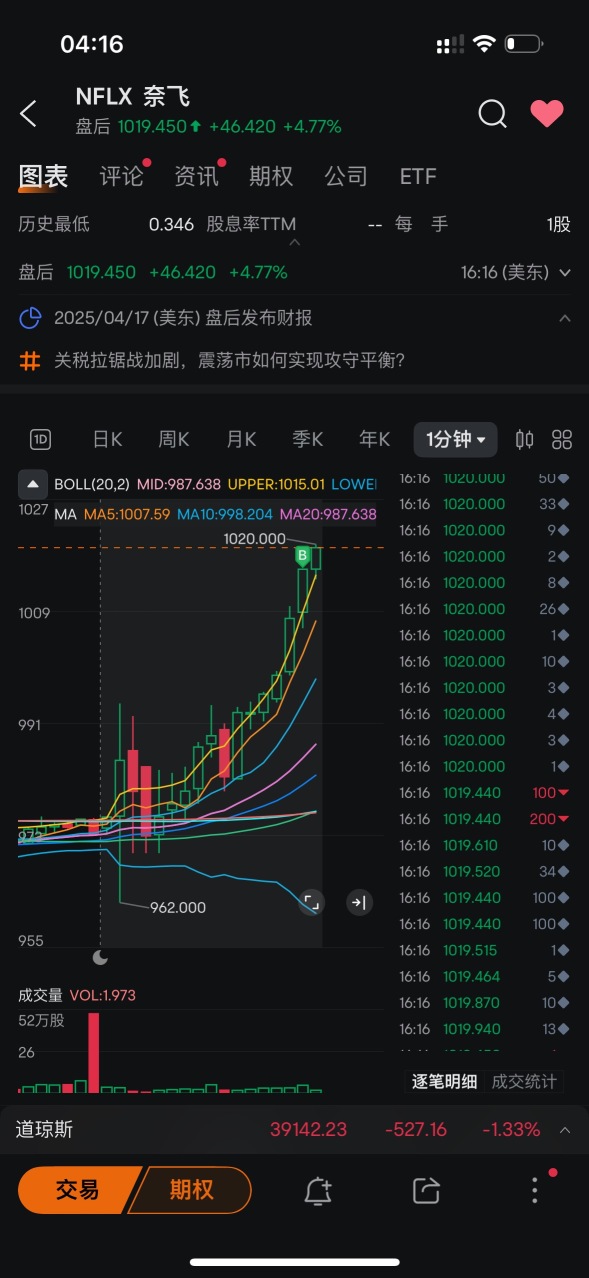Tap the orange 交易 button
This screenshot has height=1278, width=589.
pos(77,1190)
